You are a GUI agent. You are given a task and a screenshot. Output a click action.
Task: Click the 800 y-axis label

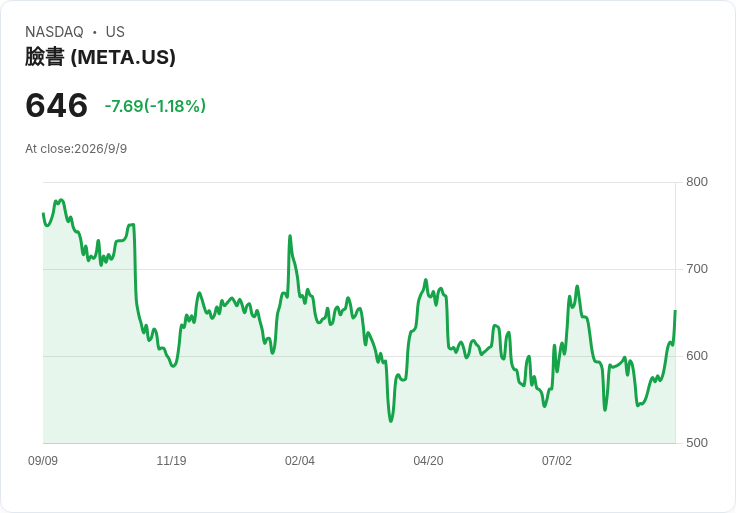(697, 182)
